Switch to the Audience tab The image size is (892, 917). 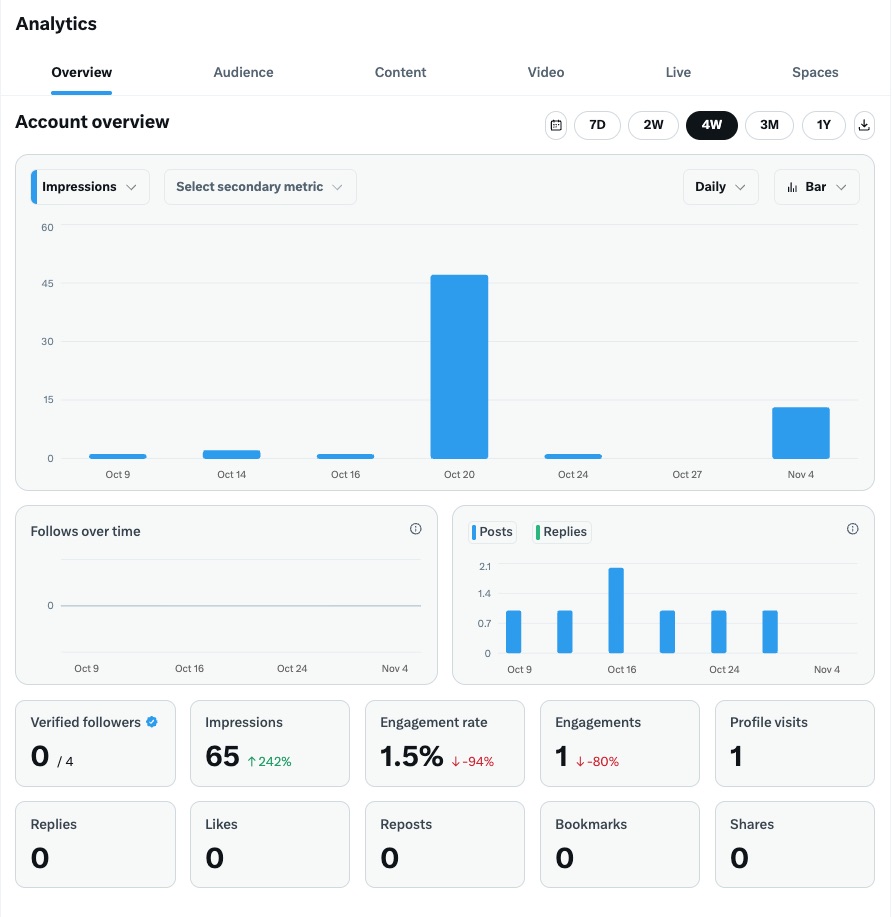[243, 72]
